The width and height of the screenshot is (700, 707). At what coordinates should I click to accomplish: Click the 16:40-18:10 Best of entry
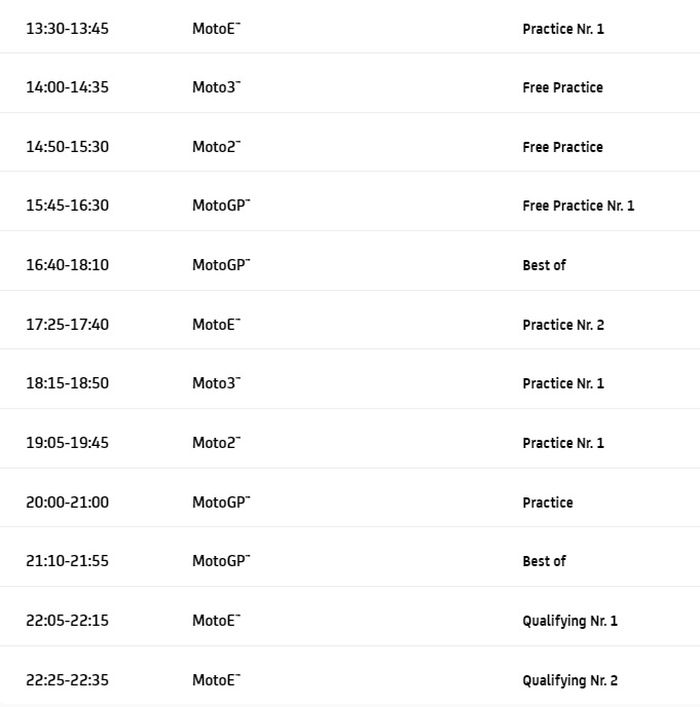pos(544,265)
